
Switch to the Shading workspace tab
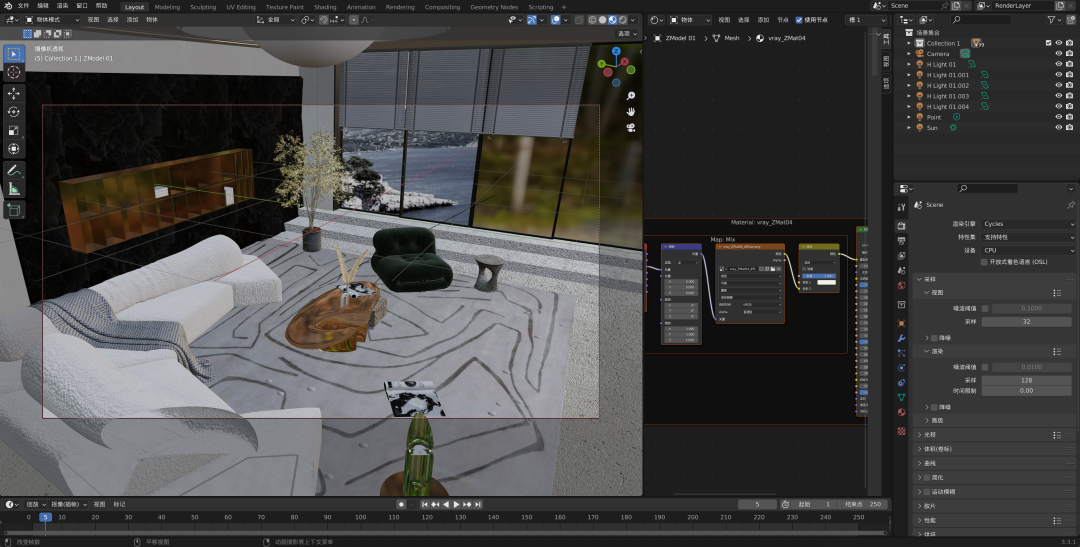pos(325,7)
